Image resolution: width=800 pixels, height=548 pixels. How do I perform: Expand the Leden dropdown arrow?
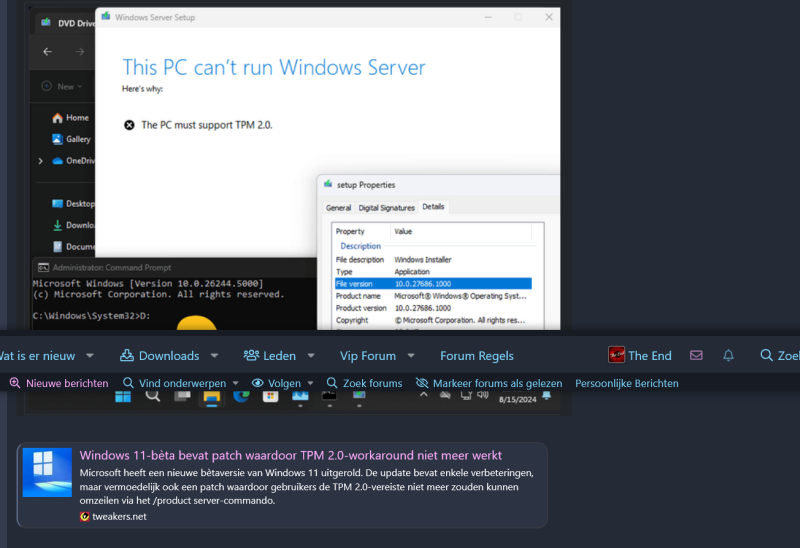tap(311, 356)
